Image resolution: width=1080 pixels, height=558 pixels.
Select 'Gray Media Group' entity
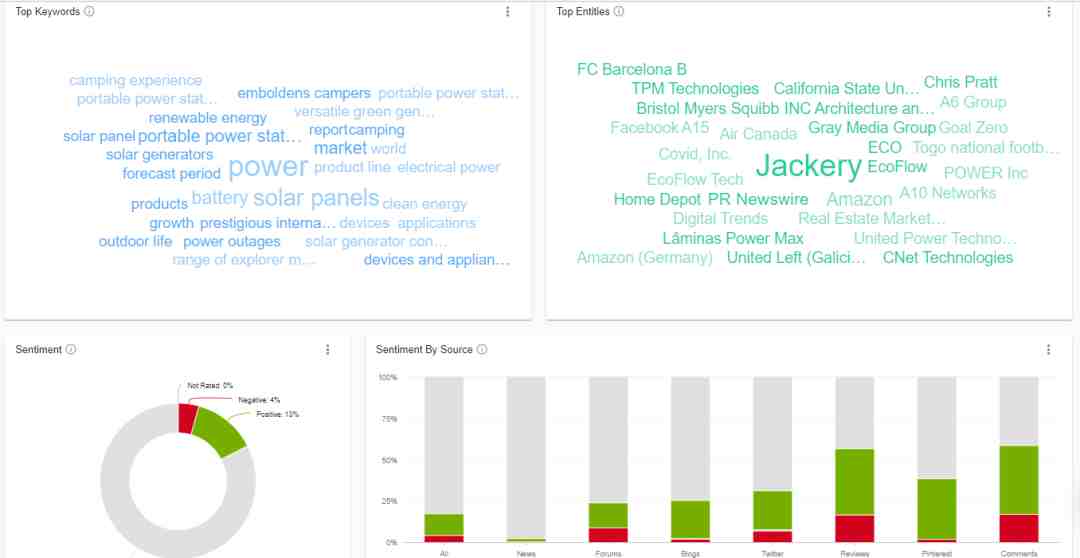tap(872, 127)
